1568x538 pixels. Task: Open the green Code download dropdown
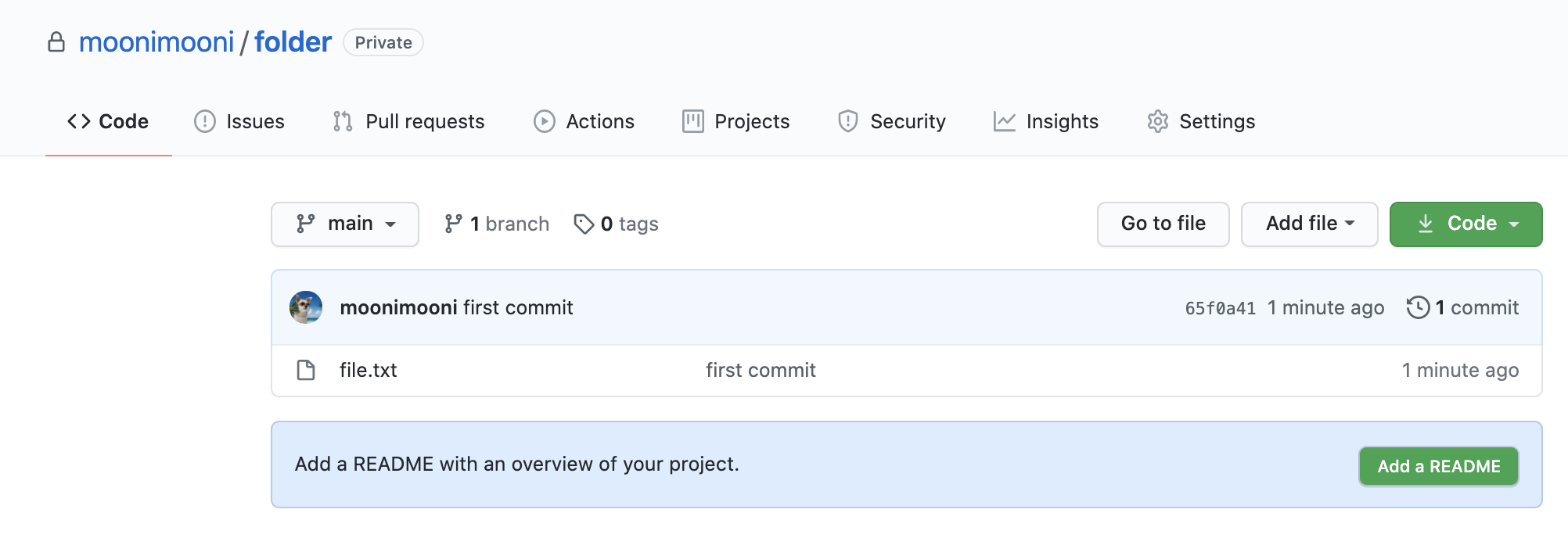click(1466, 224)
